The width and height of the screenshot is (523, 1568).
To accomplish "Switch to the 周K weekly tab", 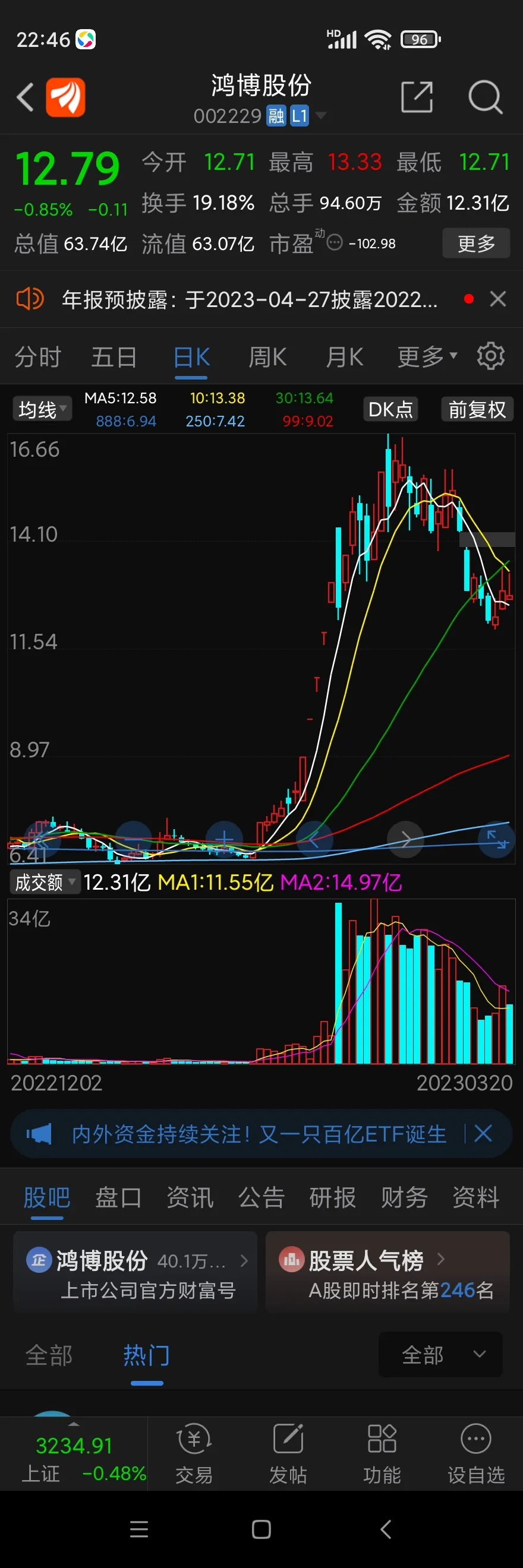I will click(268, 358).
